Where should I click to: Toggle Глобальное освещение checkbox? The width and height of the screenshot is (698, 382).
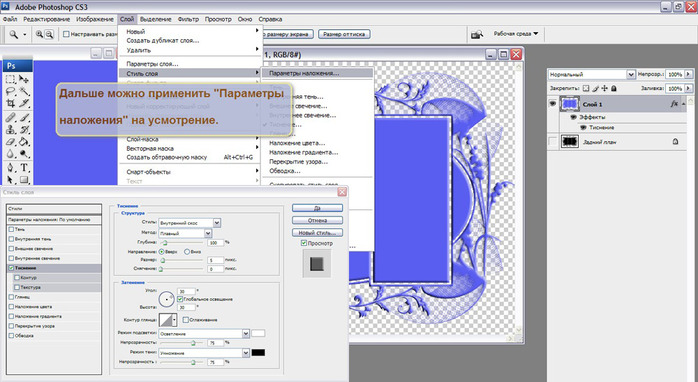tap(180, 299)
